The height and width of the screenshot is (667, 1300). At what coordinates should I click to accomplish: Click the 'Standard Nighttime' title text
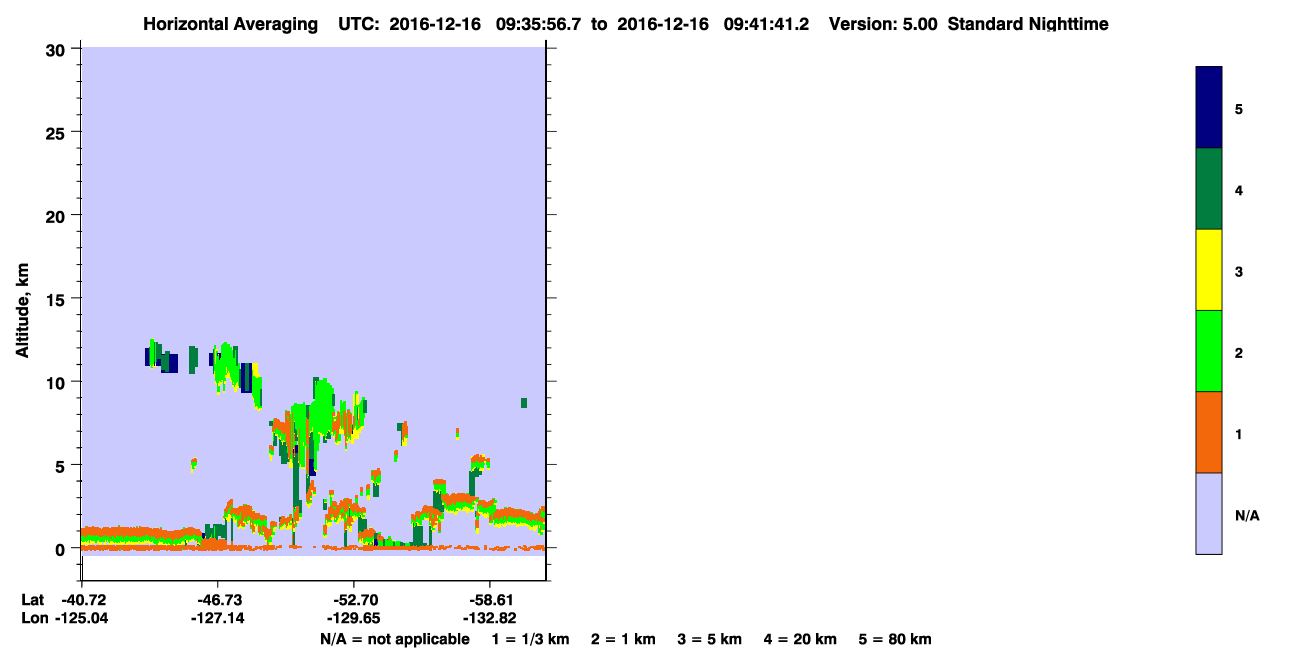[x=1028, y=24]
